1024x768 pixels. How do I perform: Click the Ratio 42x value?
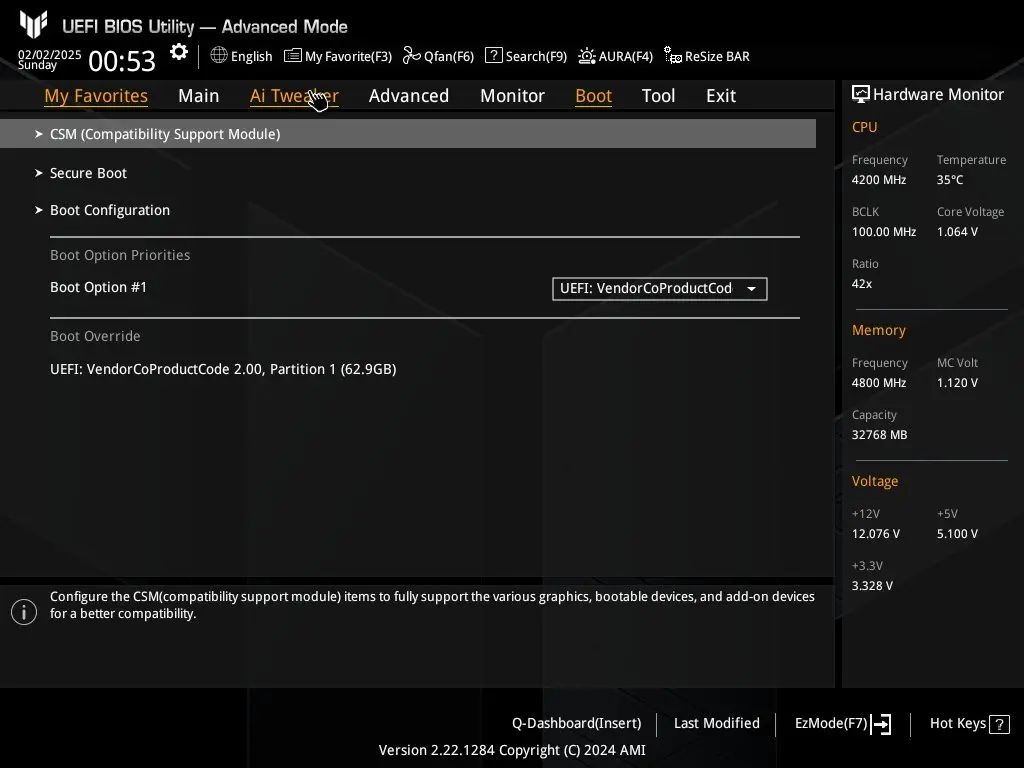pos(862,284)
